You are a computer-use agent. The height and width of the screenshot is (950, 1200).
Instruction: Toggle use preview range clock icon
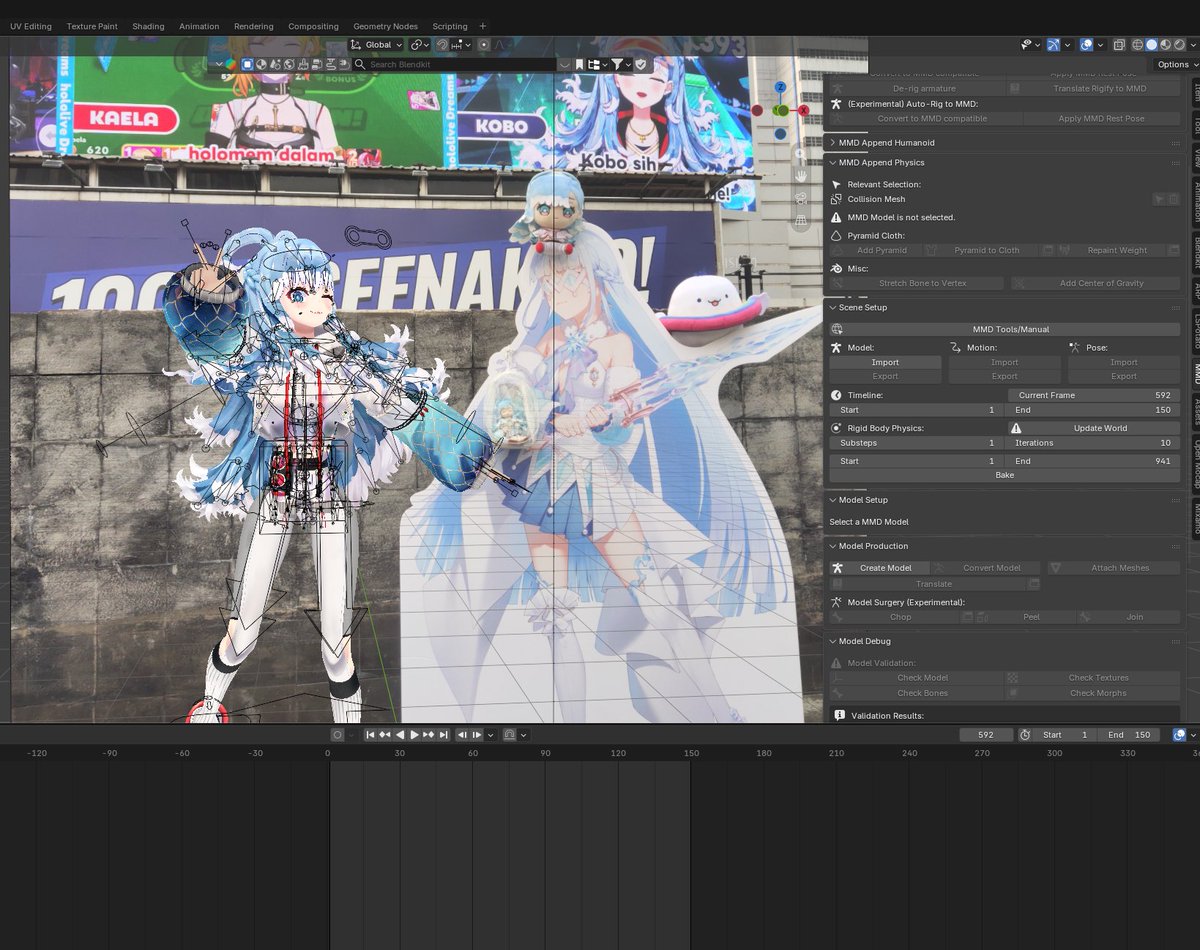coord(1025,735)
